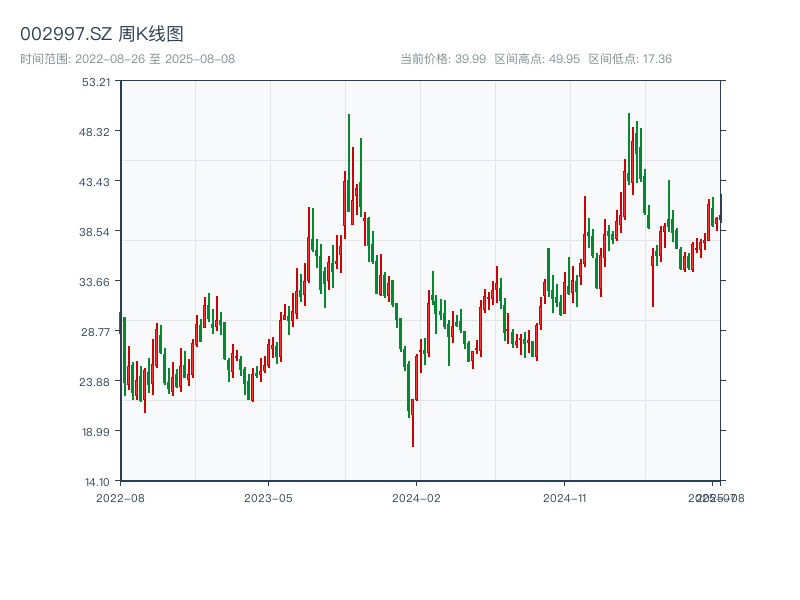Click the y-axis label 33.66
The image size is (800, 600).
click(x=94, y=282)
